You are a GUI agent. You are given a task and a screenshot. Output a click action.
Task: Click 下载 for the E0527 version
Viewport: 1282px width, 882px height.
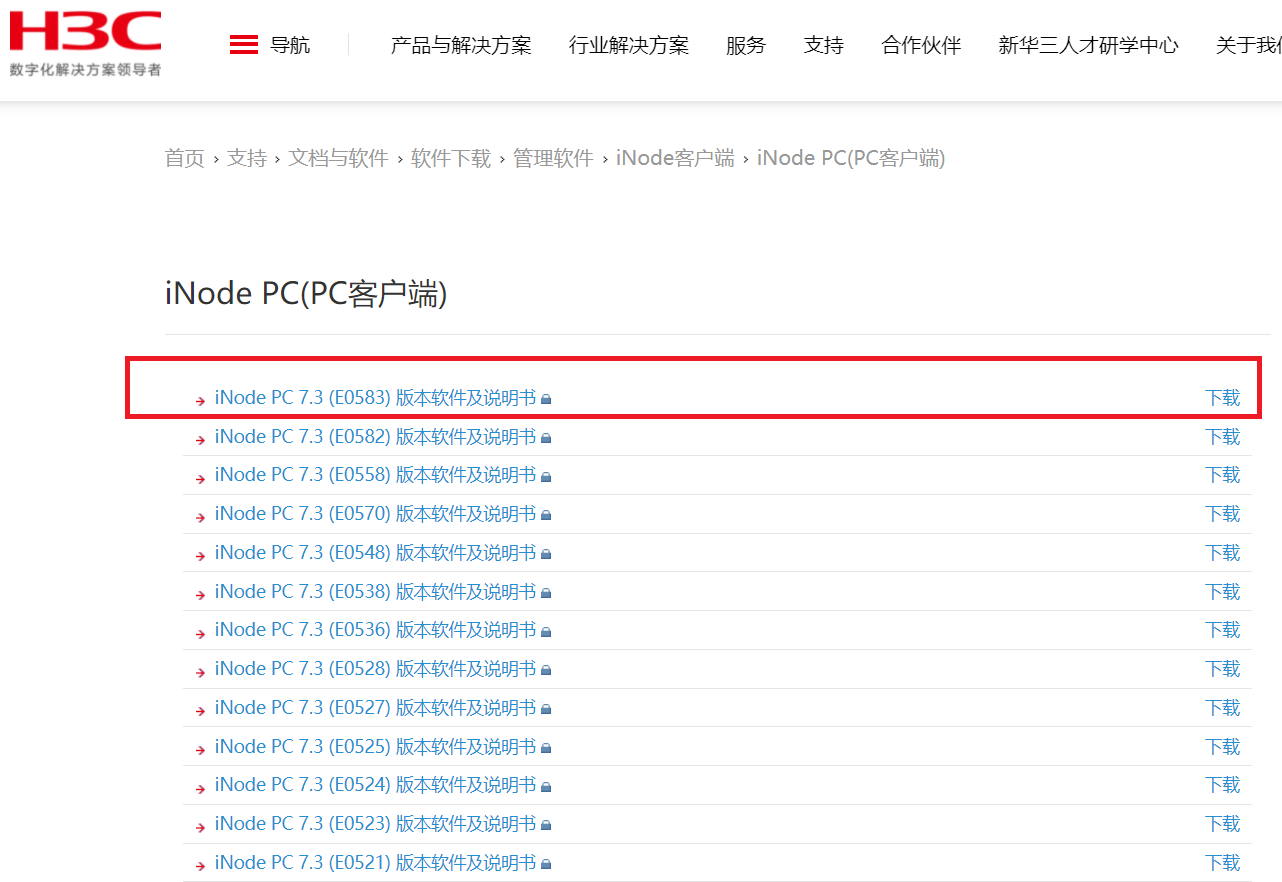[x=1223, y=708]
